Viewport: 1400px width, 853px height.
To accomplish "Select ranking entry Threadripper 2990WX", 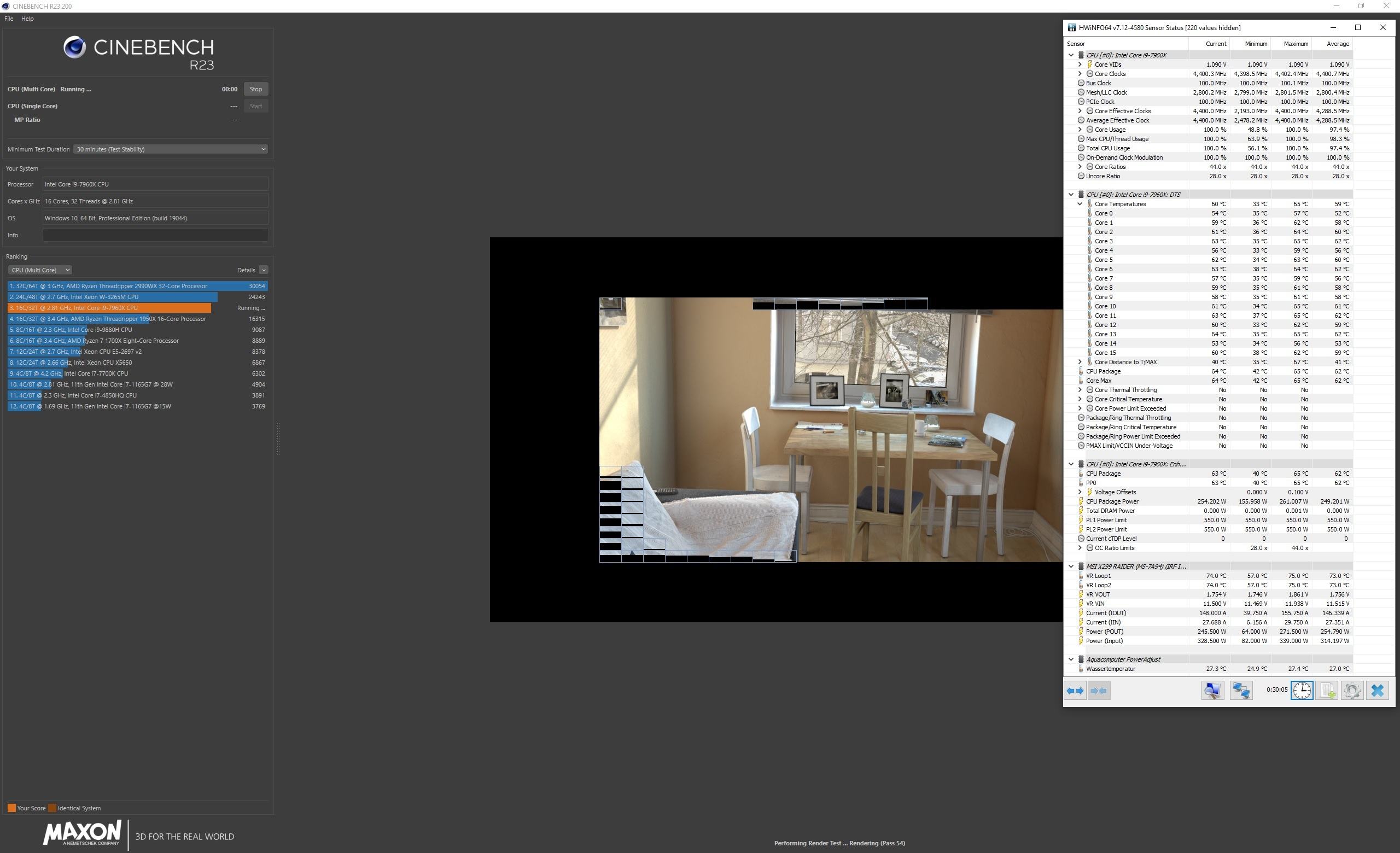I will 137,286.
